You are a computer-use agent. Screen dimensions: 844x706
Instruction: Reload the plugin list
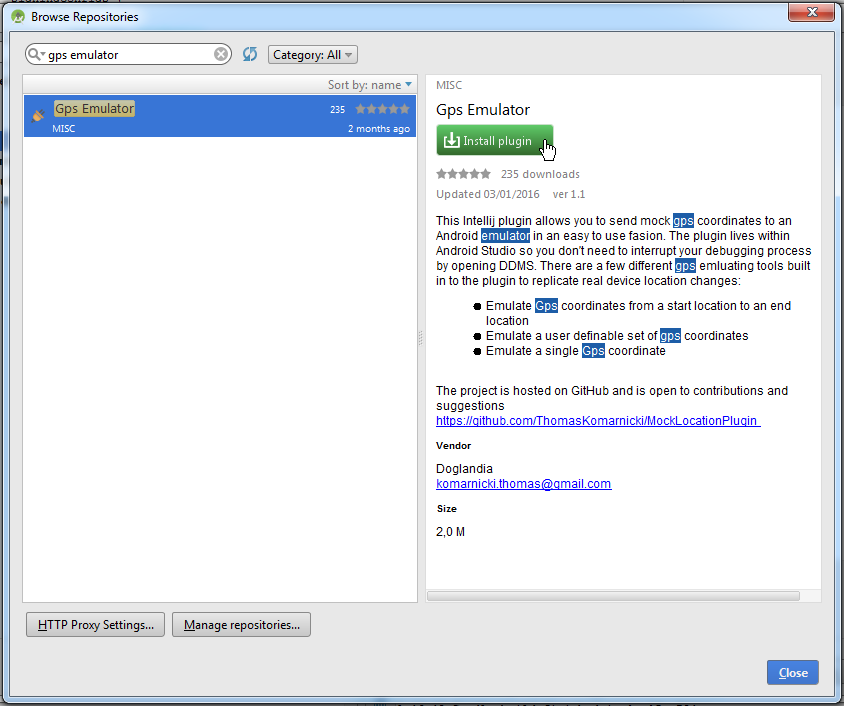250,54
